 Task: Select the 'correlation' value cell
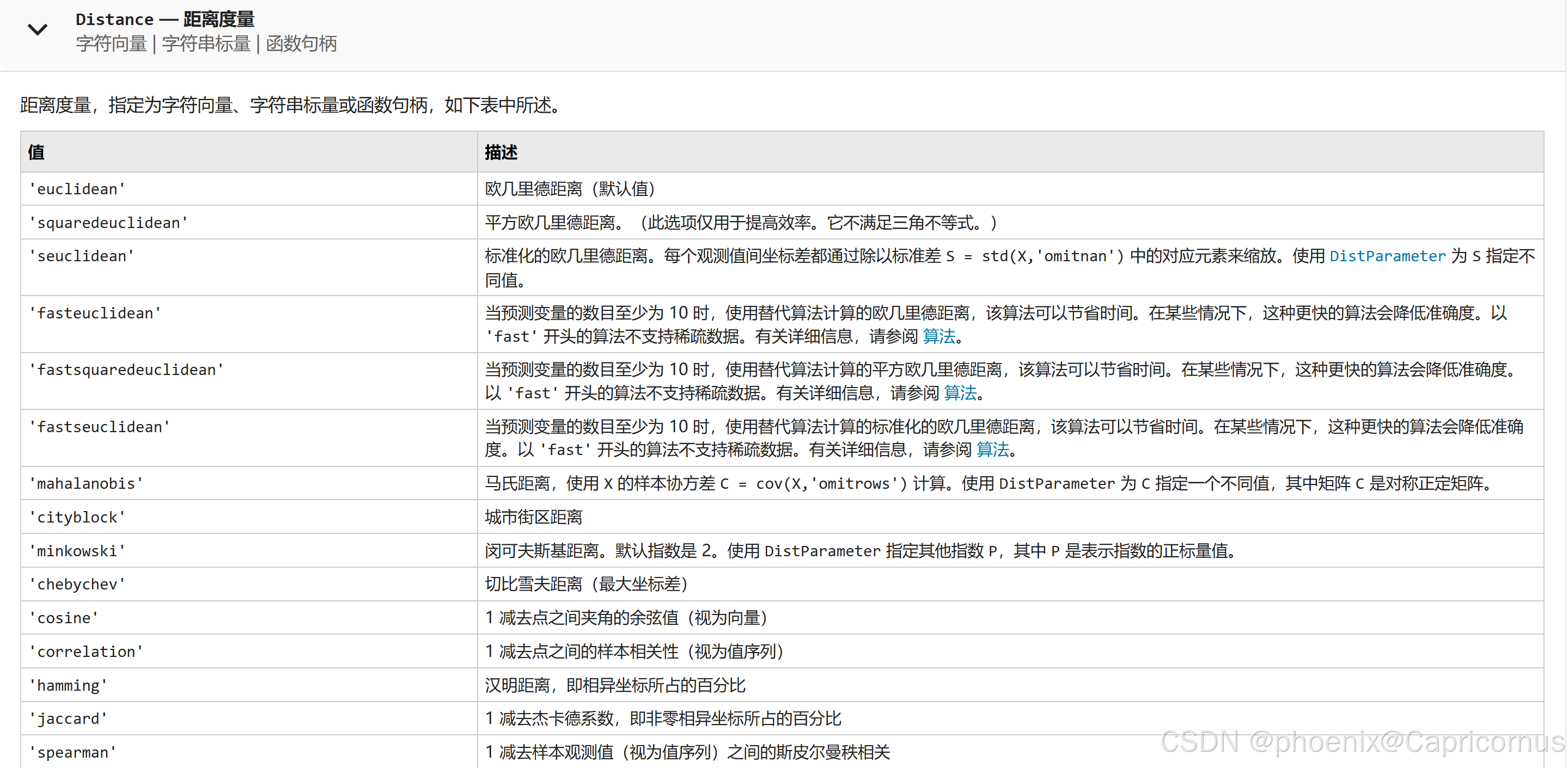tap(249, 652)
